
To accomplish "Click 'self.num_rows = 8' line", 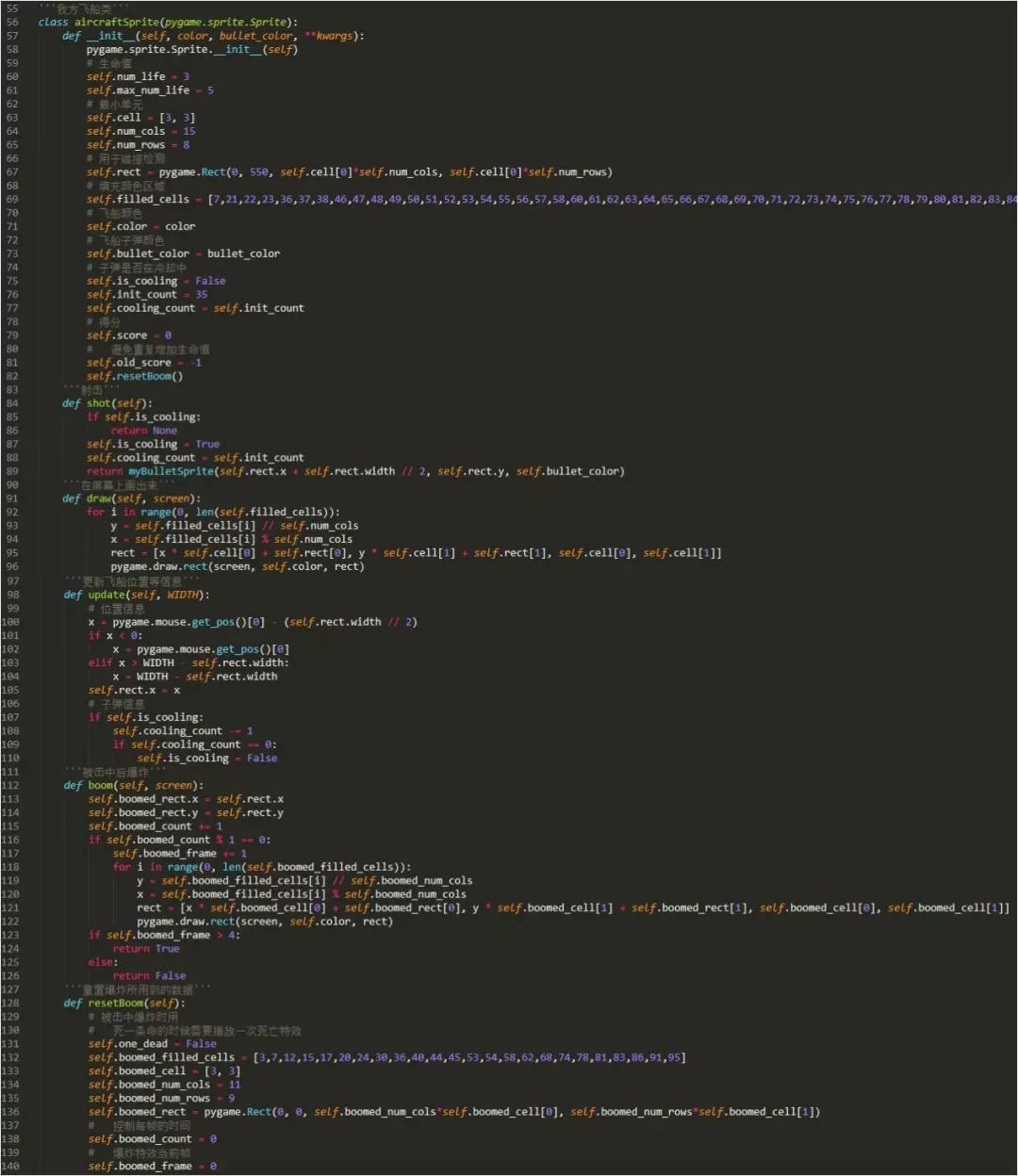I will coord(139,145).
